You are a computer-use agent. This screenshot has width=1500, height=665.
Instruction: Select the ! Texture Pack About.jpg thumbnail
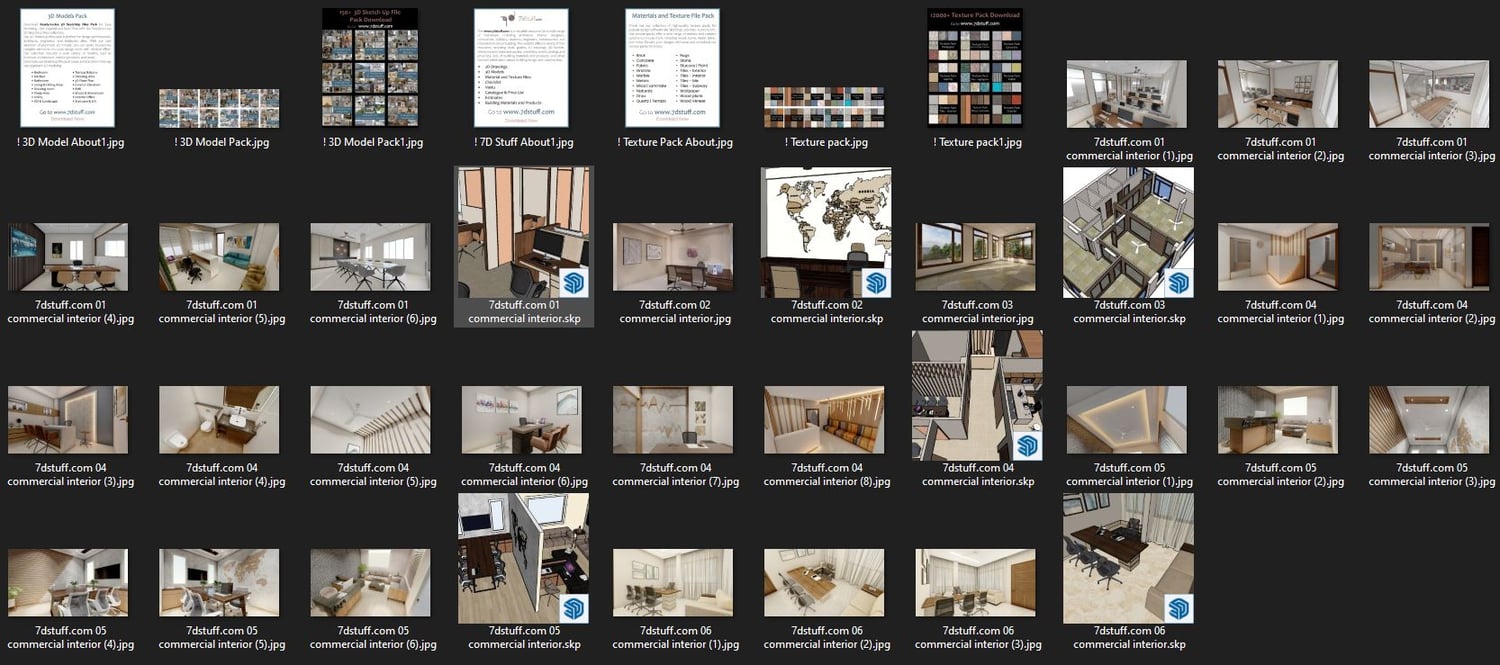673,68
